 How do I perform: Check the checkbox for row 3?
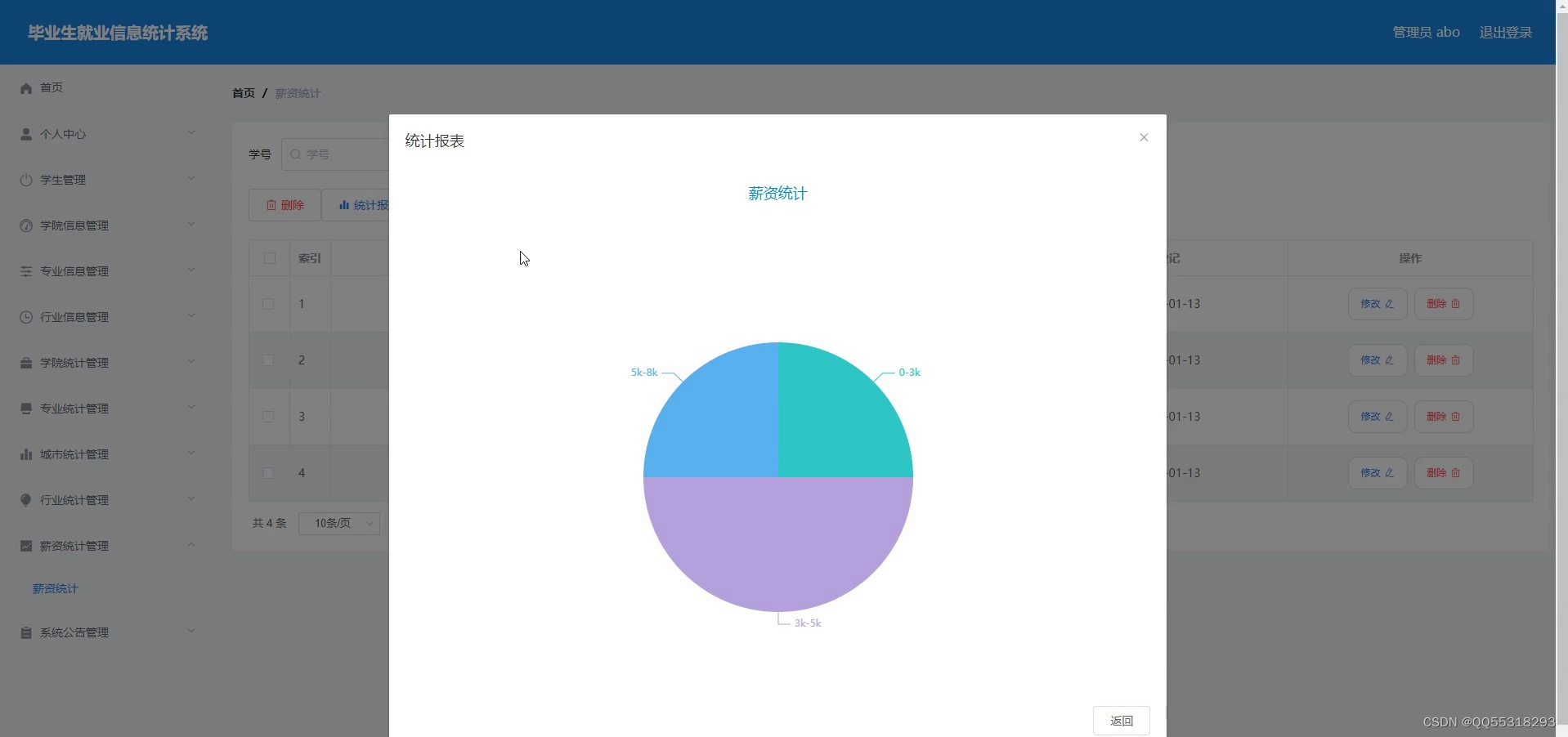pos(268,417)
